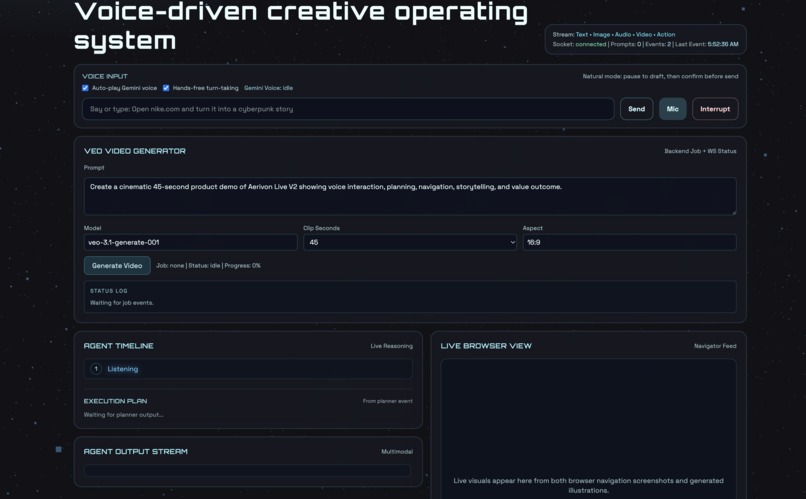Screen dimensions: 806x499
Task: Select the Listening step in Agent Timeline
Action: (248, 368)
